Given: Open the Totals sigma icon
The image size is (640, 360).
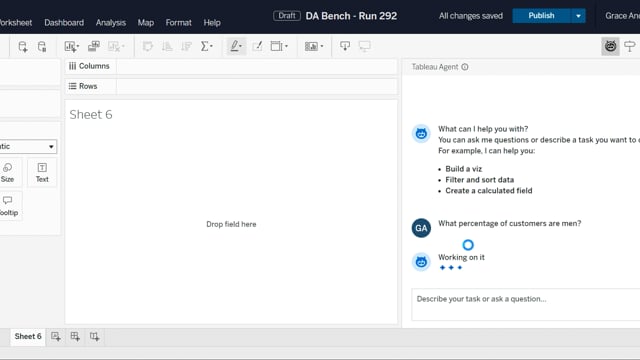Looking at the screenshot, I should 207,46.
